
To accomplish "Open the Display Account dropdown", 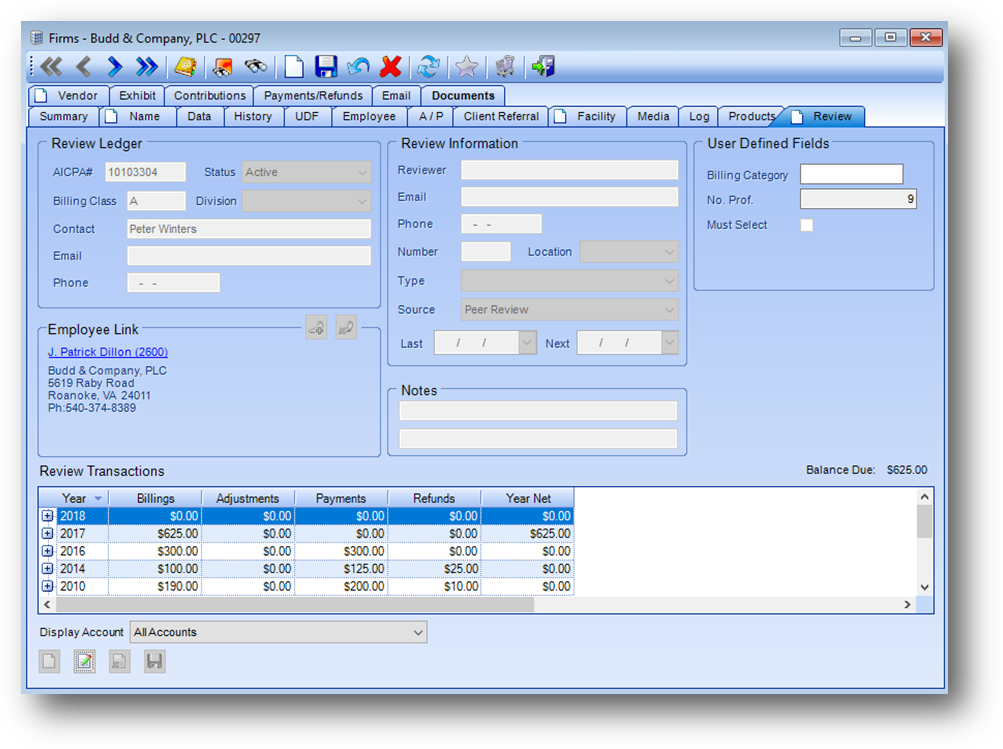I will pyautogui.click(x=417, y=632).
